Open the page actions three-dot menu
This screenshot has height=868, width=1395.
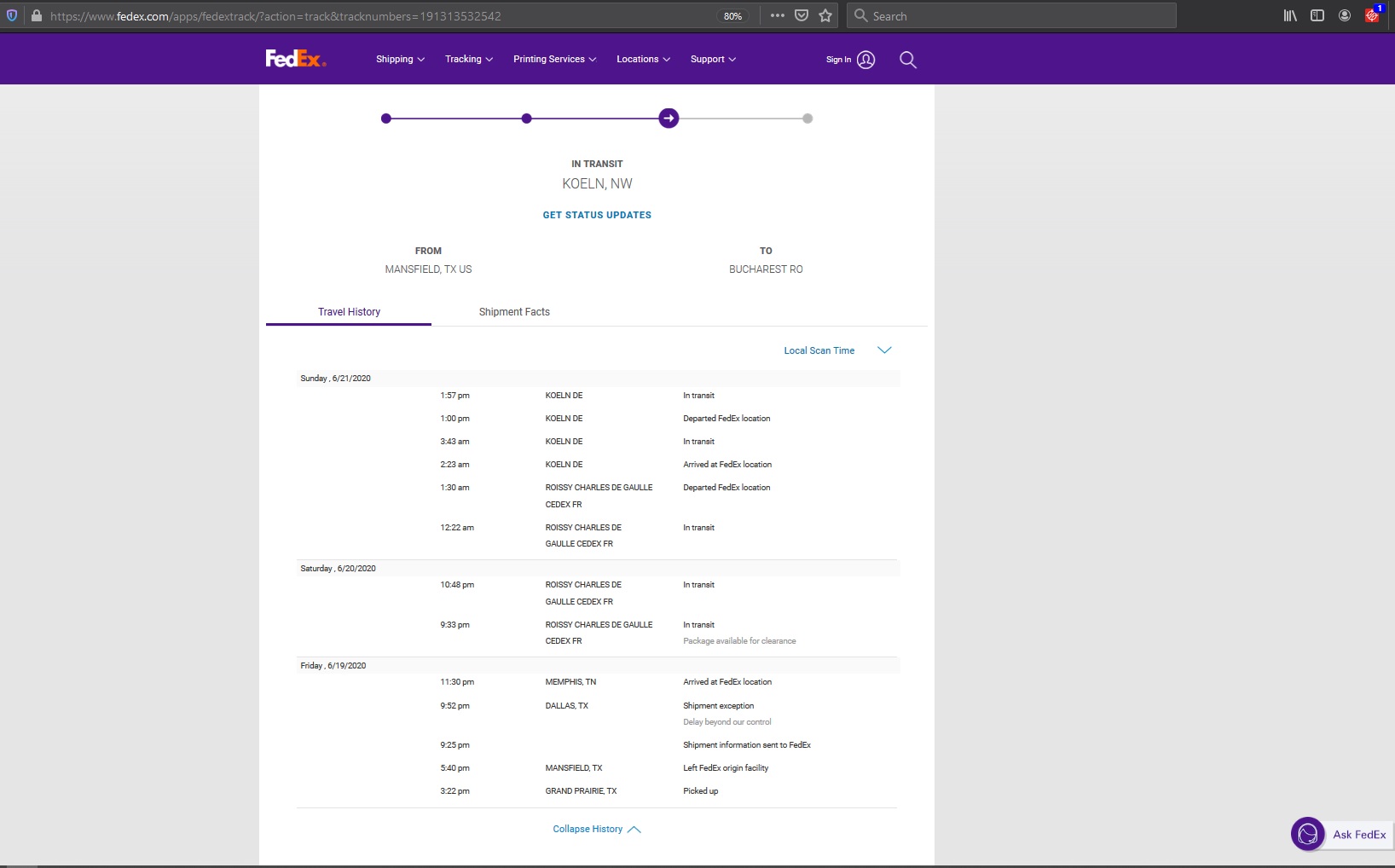[x=777, y=15]
